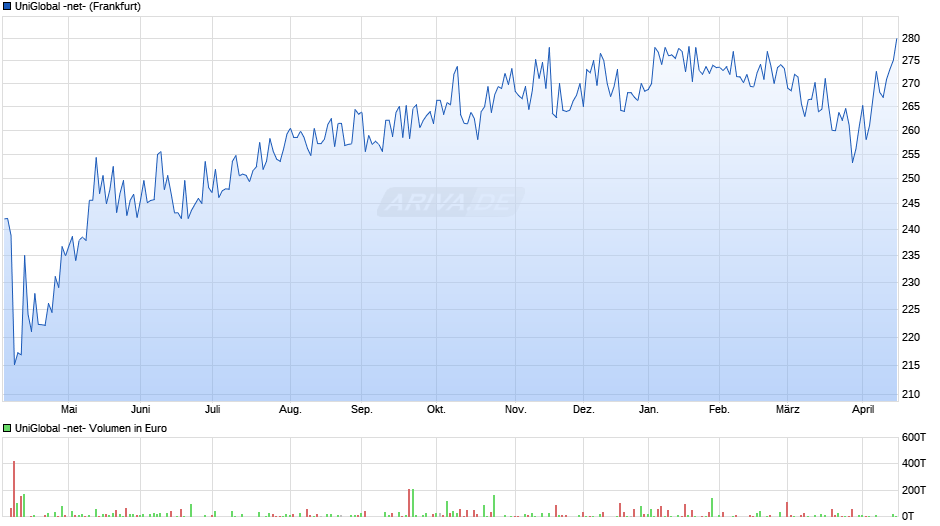Click the 0T volume axis value

point(908,516)
